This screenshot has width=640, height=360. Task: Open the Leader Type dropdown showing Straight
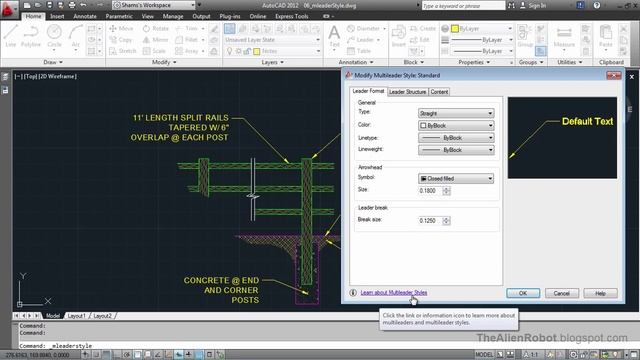click(x=456, y=113)
